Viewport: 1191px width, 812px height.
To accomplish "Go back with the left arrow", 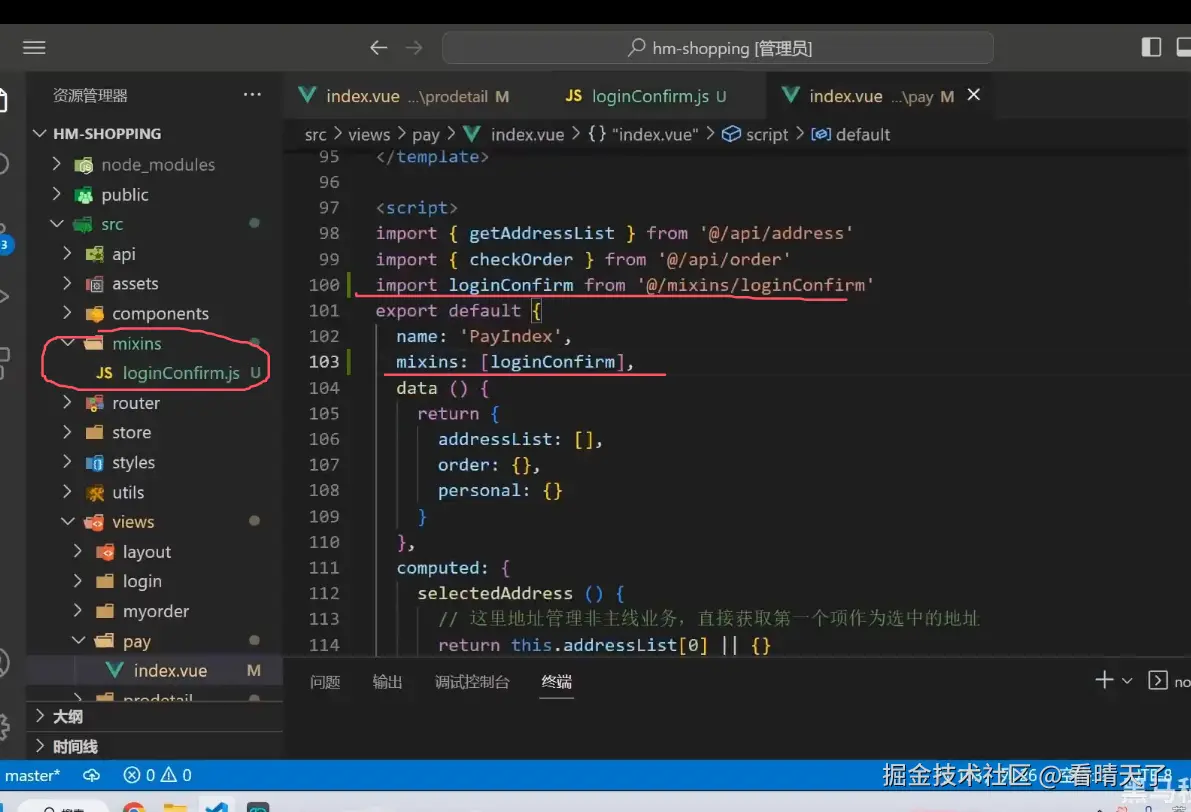I will coord(378,48).
